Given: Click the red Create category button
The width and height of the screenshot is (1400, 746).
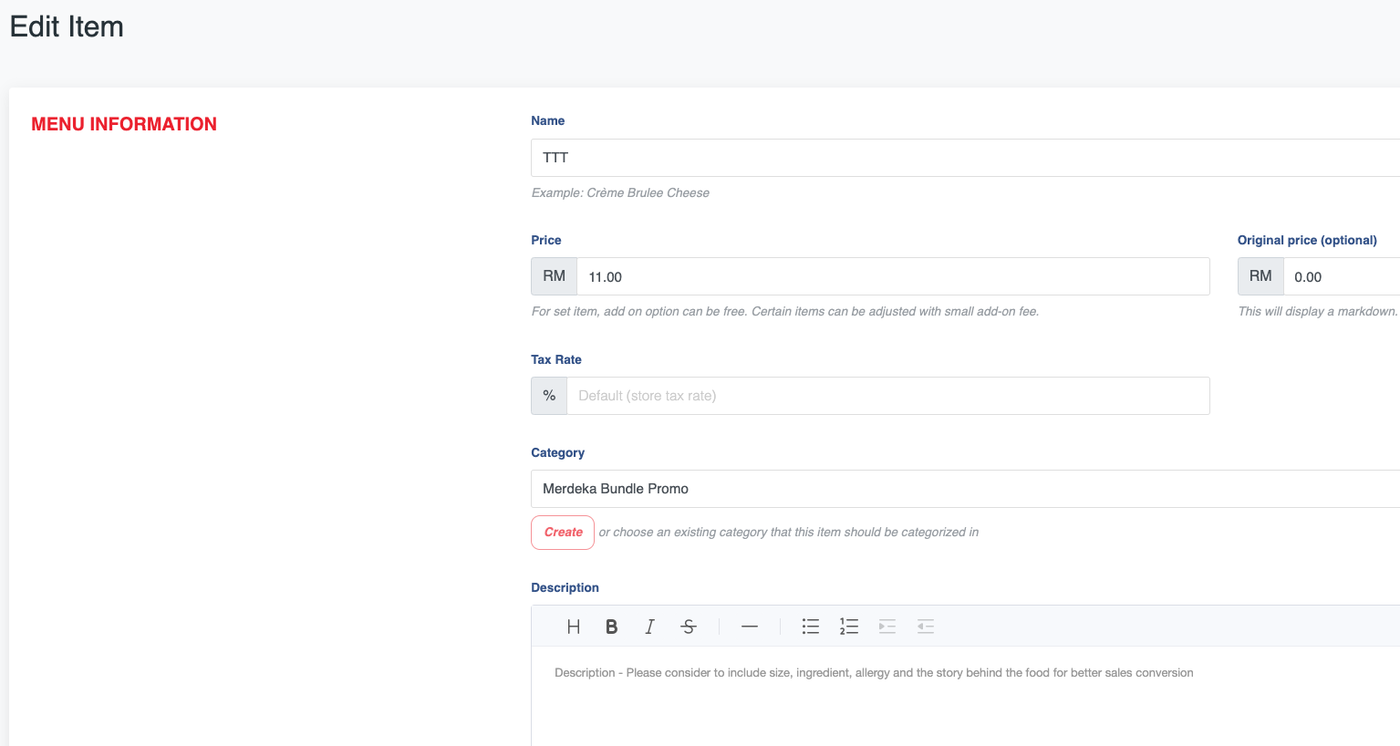Looking at the screenshot, I should click(563, 532).
